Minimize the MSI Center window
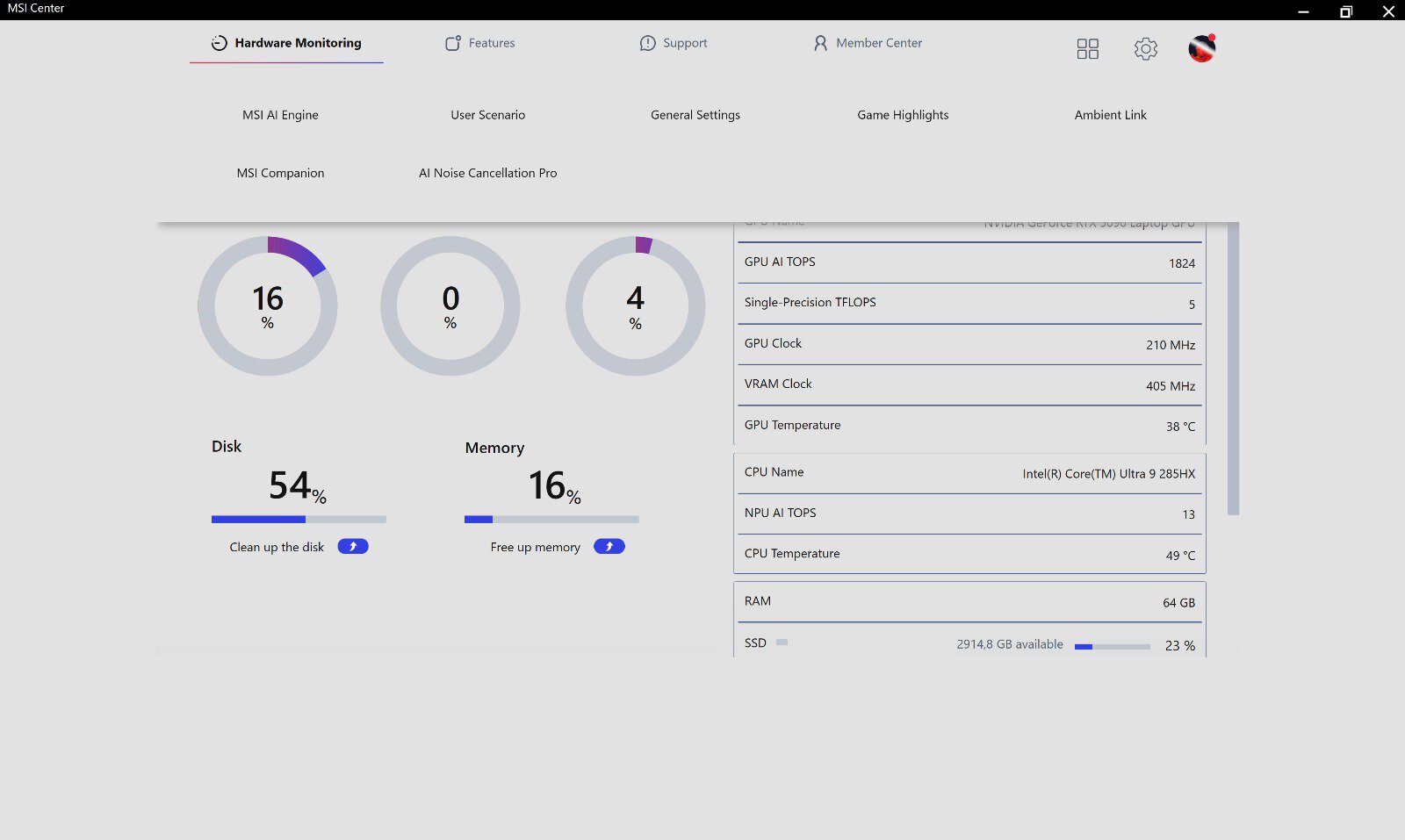The width and height of the screenshot is (1405, 840). pyautogui.click(x=1303, y=11)
